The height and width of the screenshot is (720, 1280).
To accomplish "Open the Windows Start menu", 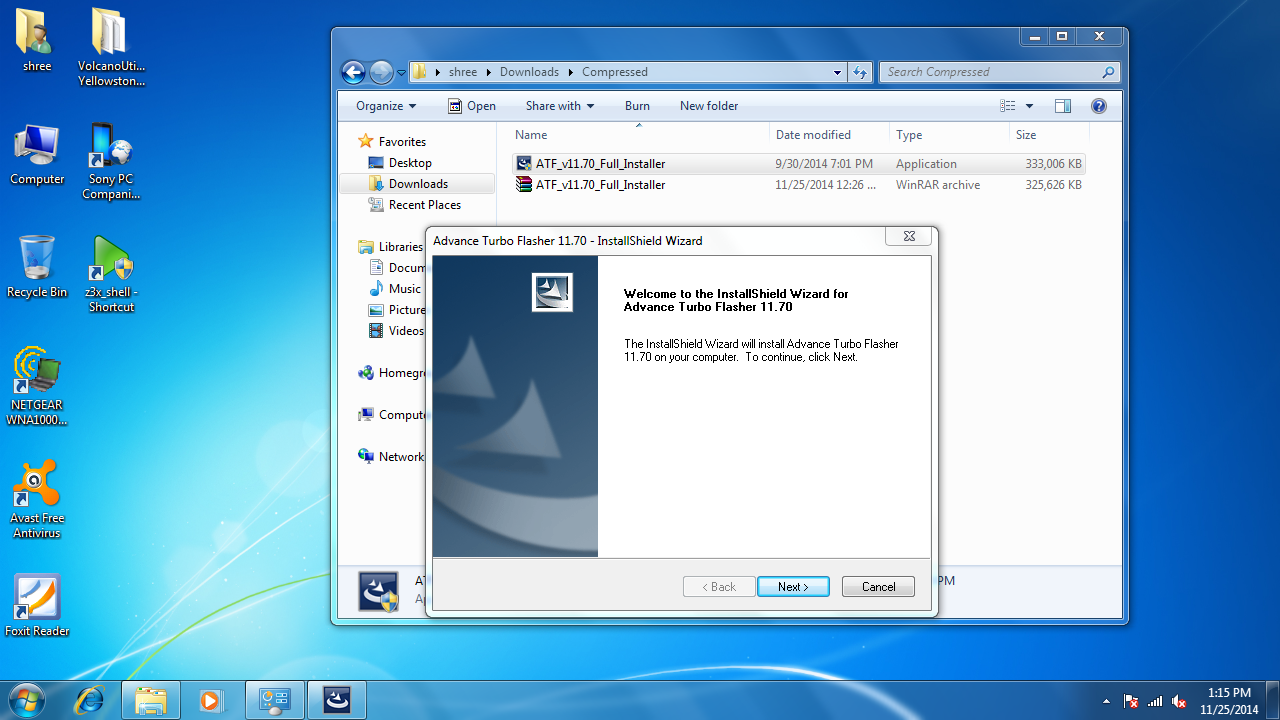I will pos(25,699).
